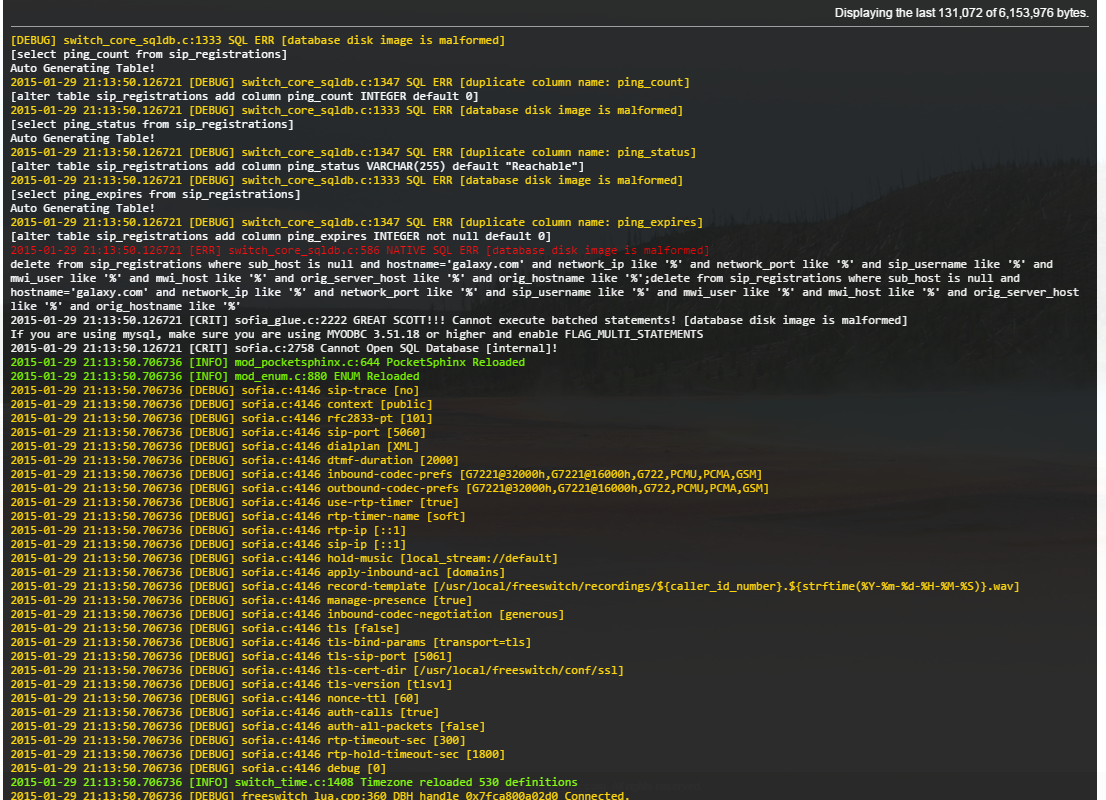Select the 'If you are using mysql' hint line
The image size is (1106, 800).
point(356,334)
